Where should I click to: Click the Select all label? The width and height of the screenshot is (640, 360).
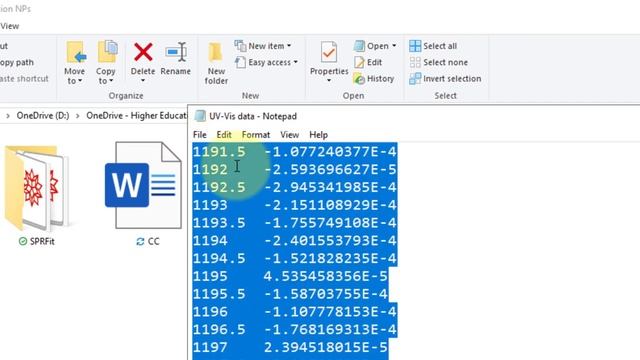click(440, 46)
